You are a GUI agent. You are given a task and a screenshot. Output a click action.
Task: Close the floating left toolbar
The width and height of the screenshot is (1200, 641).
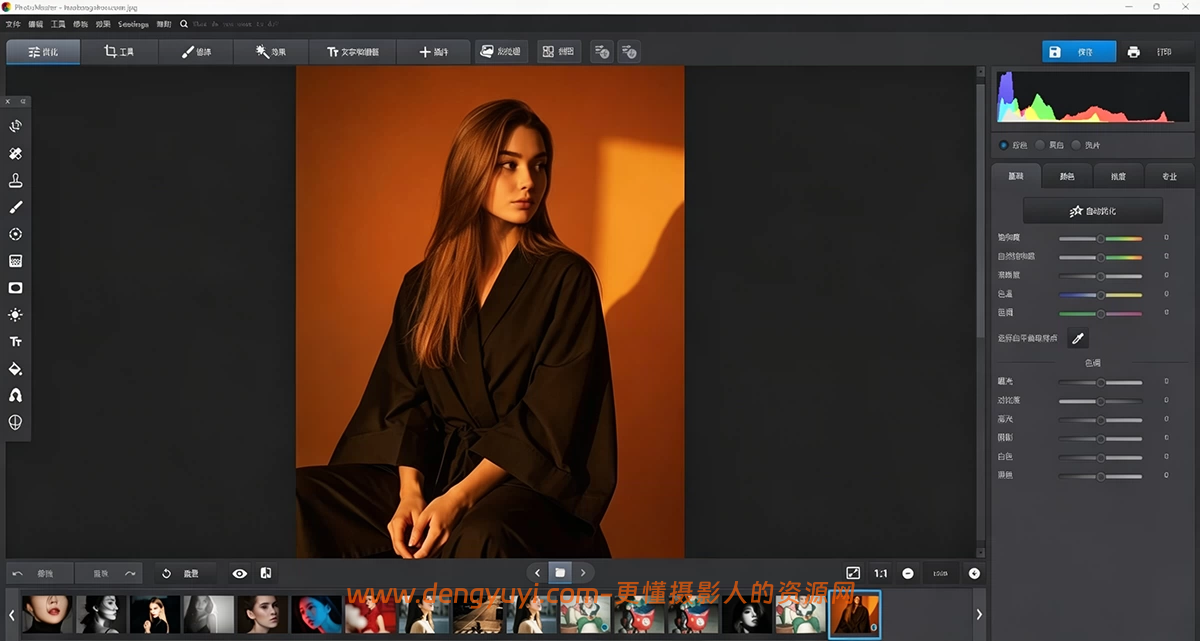point(9,102)
